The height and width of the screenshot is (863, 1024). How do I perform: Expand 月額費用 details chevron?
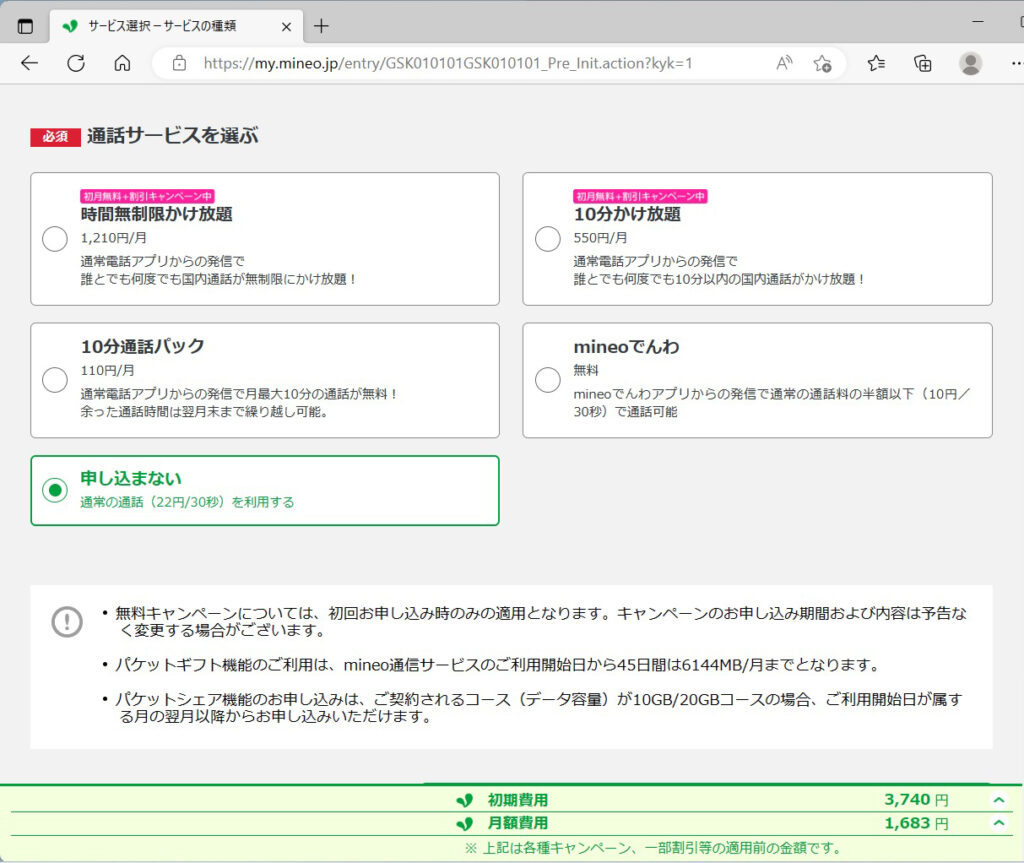(999, 823)
